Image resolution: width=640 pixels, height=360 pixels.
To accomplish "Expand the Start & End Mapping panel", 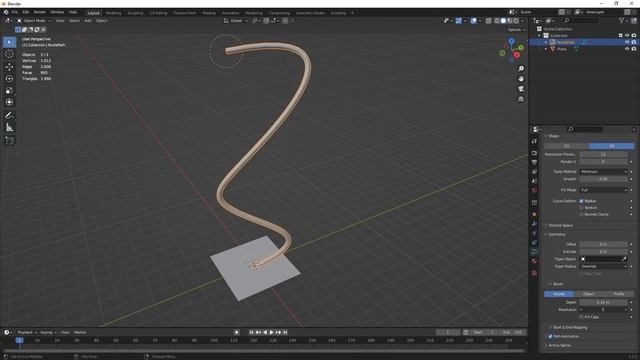I will pyautogui.click(x=570, y=327).
